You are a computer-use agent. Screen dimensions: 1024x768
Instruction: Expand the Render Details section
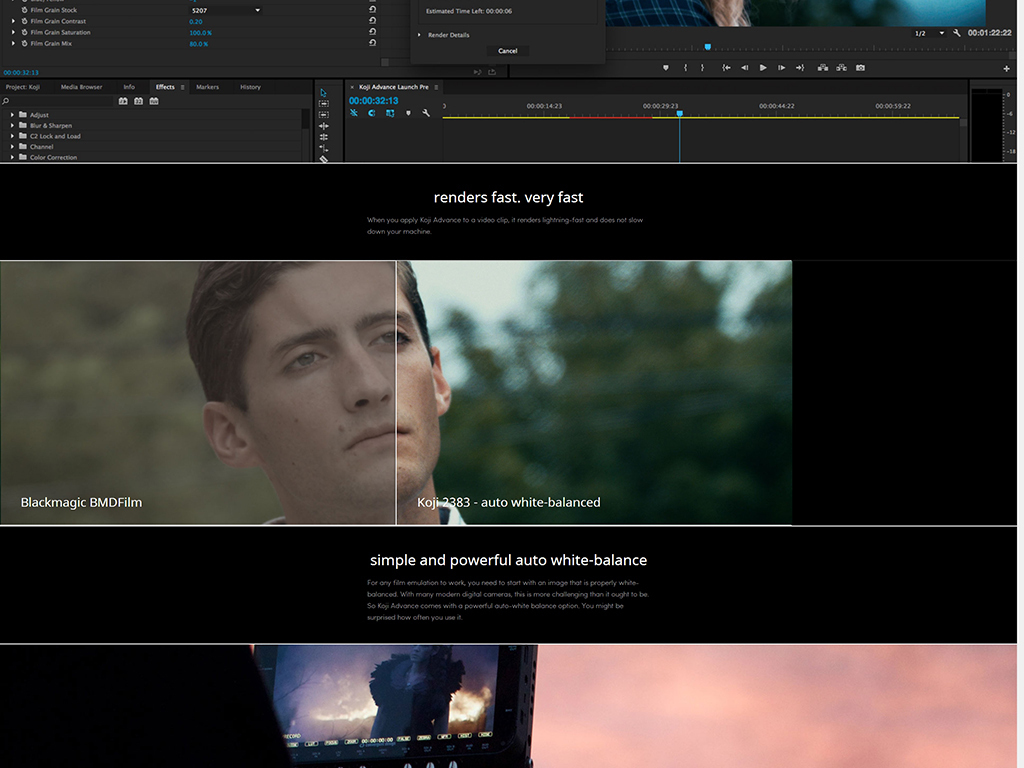click(419, 35)
